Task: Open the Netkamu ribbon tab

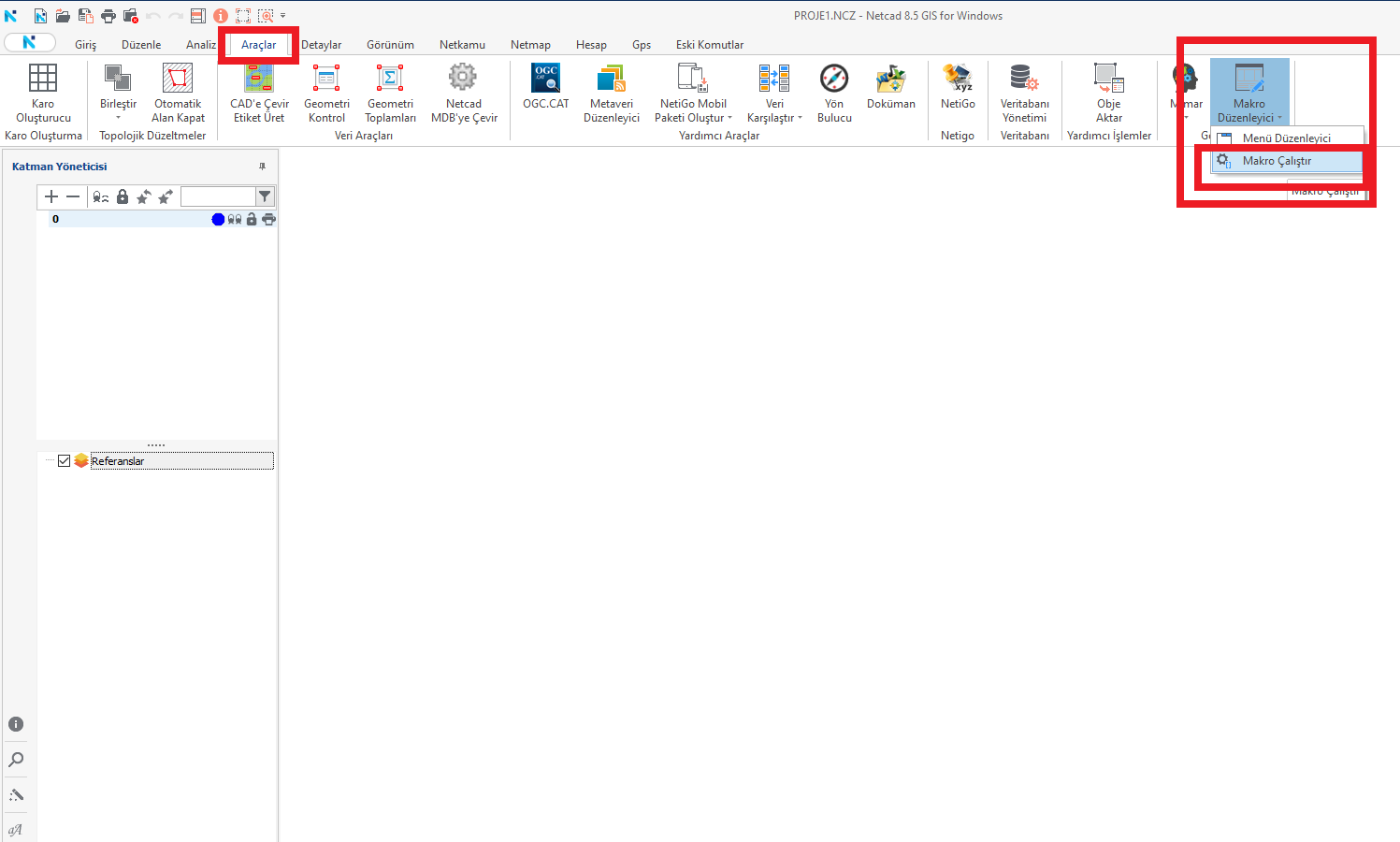Action: pyautogui.click(x=462, y=45)
